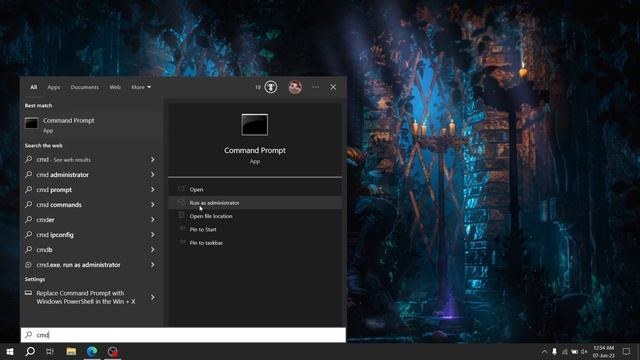
Task: Open the battery status tray icon
Action: tap(574, 351)
